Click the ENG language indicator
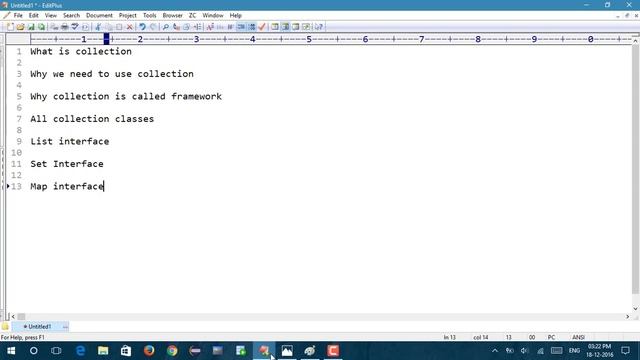Viewport: 640px width, 360px height. coord(574,351)
